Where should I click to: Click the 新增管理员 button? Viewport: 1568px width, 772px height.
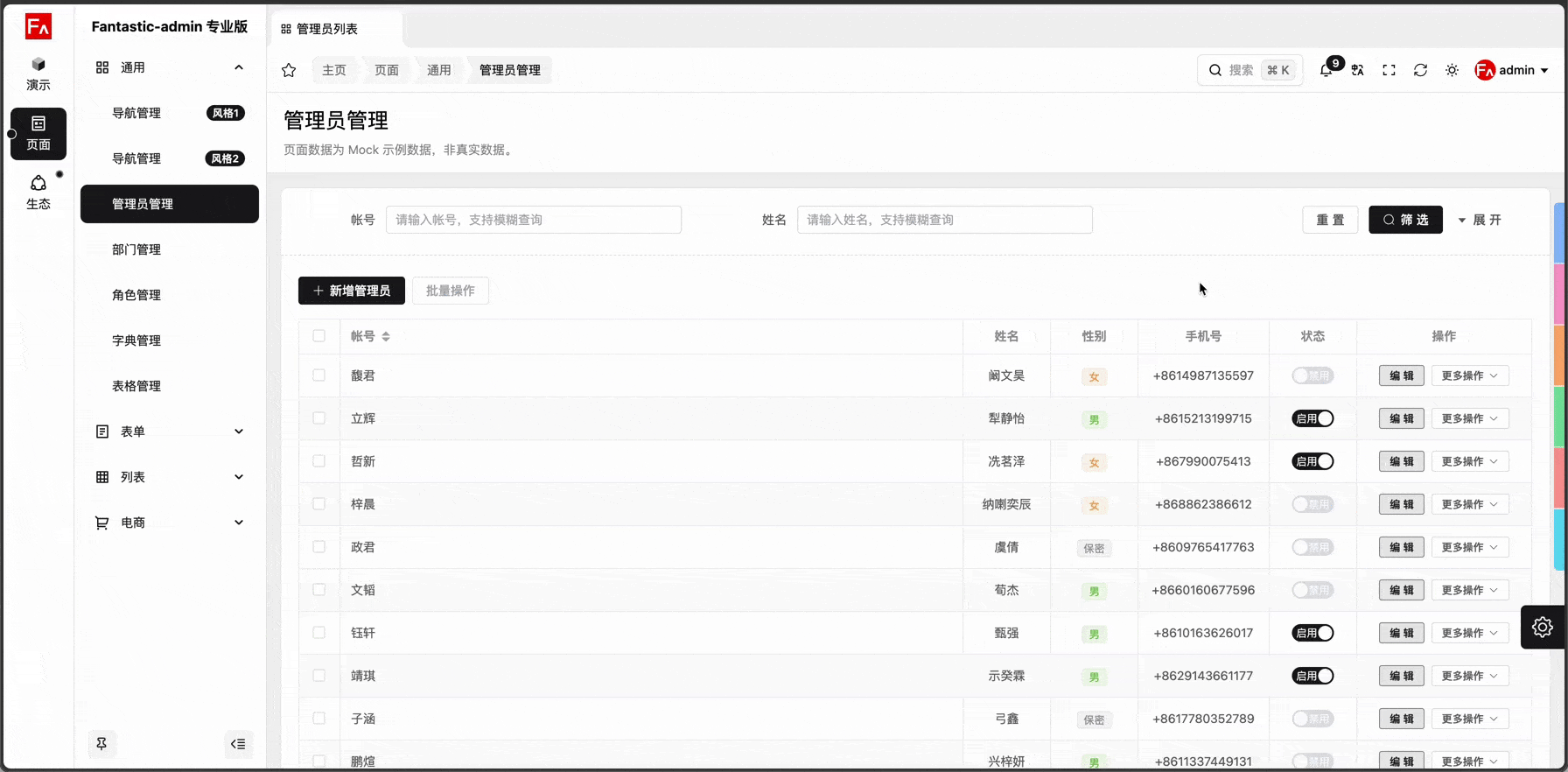coord(352,291)
